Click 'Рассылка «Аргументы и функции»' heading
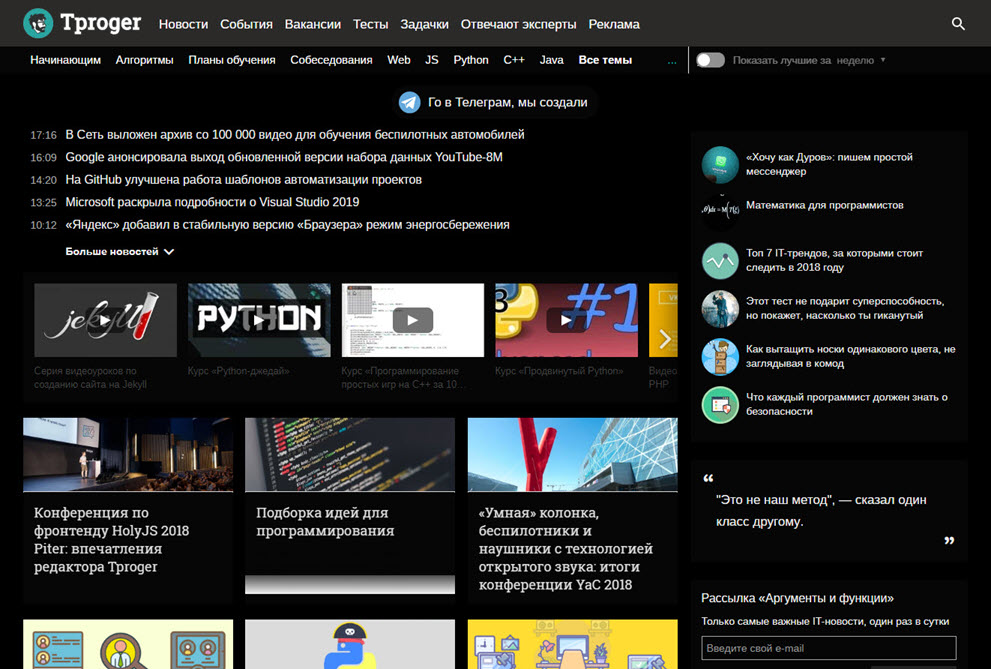The width and height of the screenshot is (991, 669). coord(797,598)
